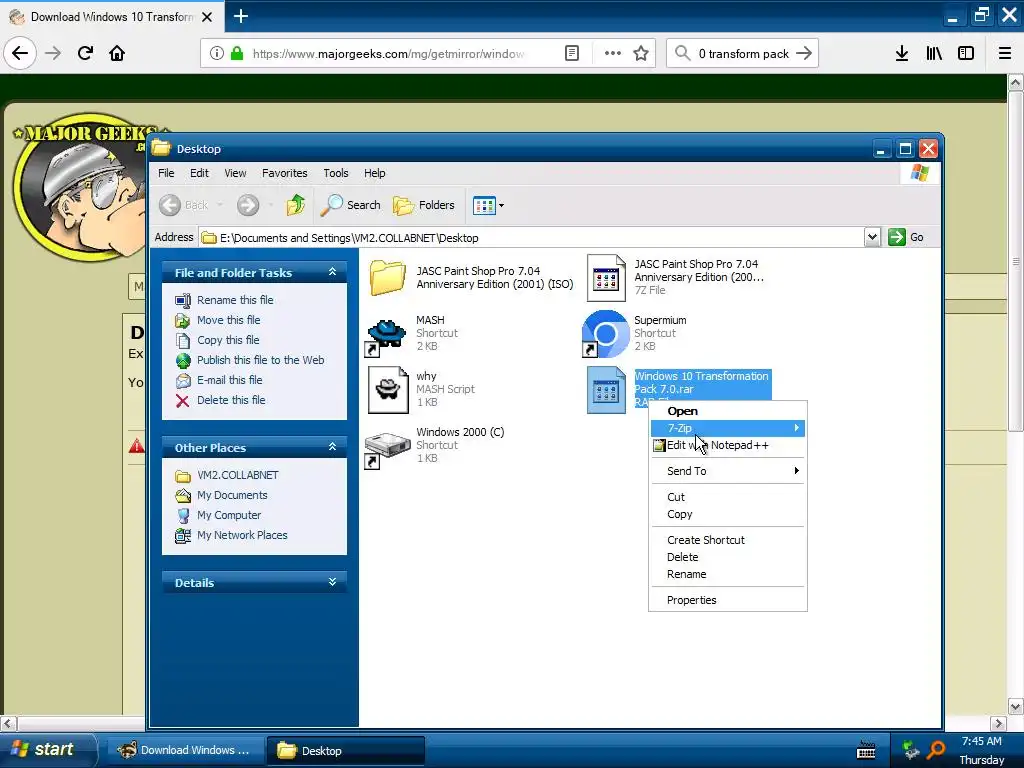Collapse the Other Places panel
The width and height of the screenshot is (1024, 768).
pyautogui.click(x=332, y=447)
